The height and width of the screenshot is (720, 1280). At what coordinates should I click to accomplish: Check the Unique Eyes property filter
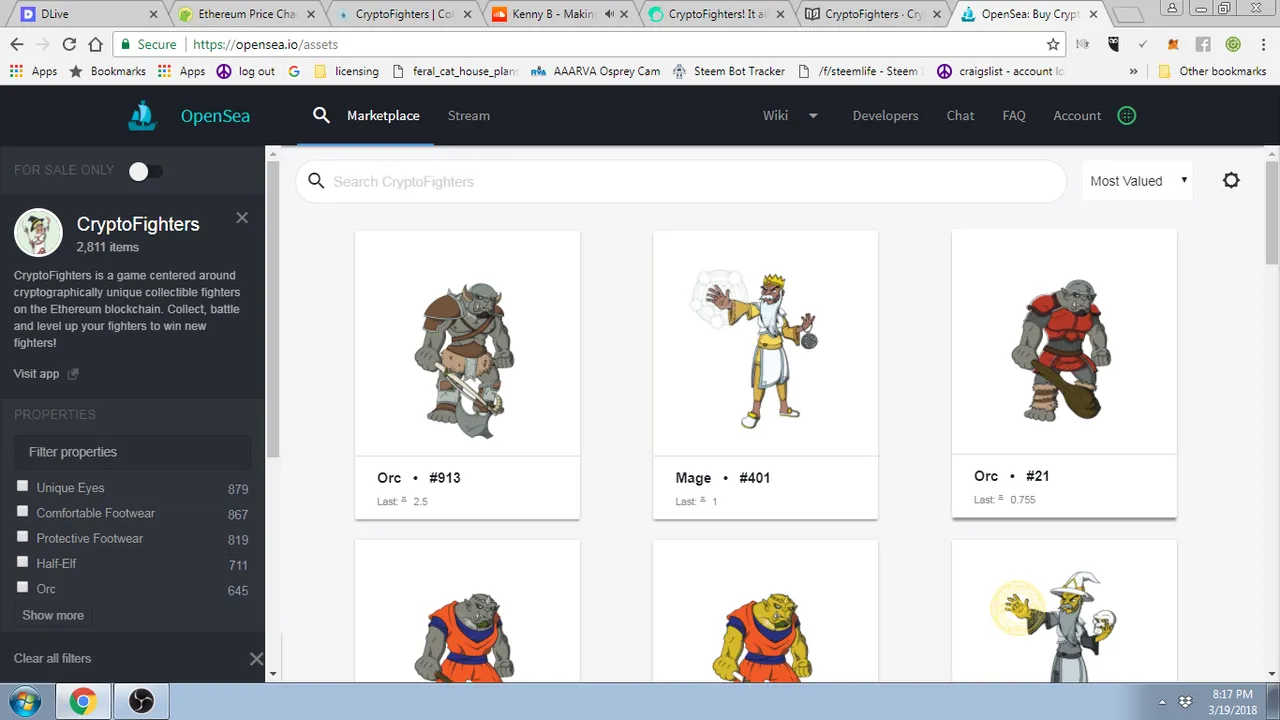point(23,486)
